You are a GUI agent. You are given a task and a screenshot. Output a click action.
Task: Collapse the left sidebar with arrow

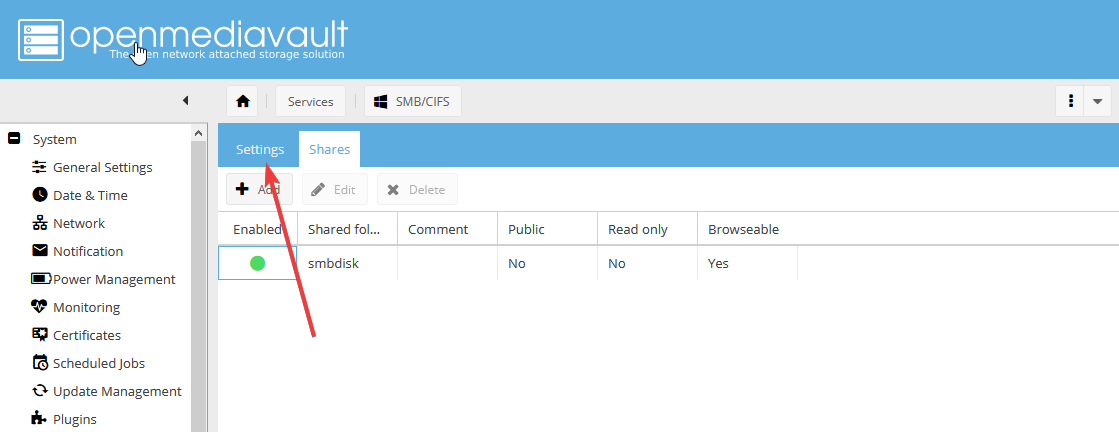pos(185,101)
